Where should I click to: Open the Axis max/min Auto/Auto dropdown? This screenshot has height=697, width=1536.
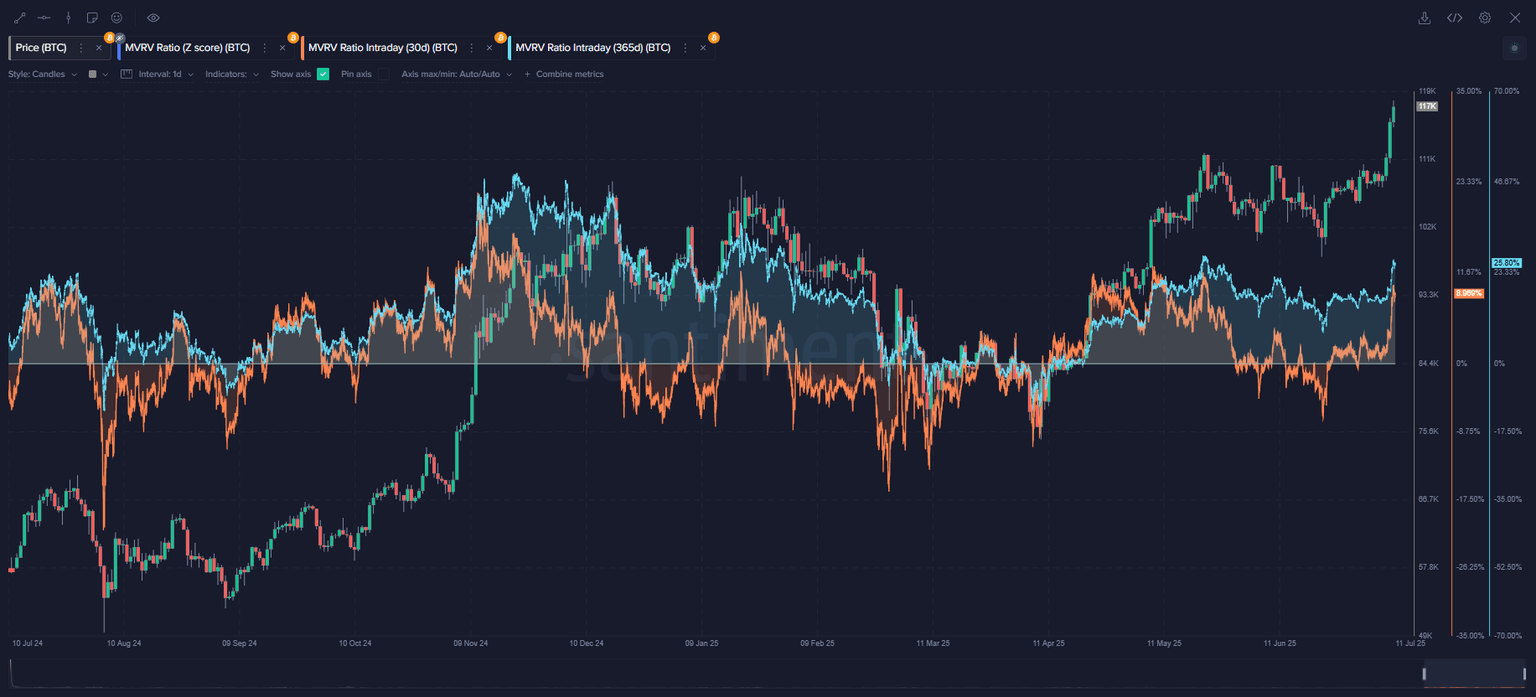coord(456,74)
